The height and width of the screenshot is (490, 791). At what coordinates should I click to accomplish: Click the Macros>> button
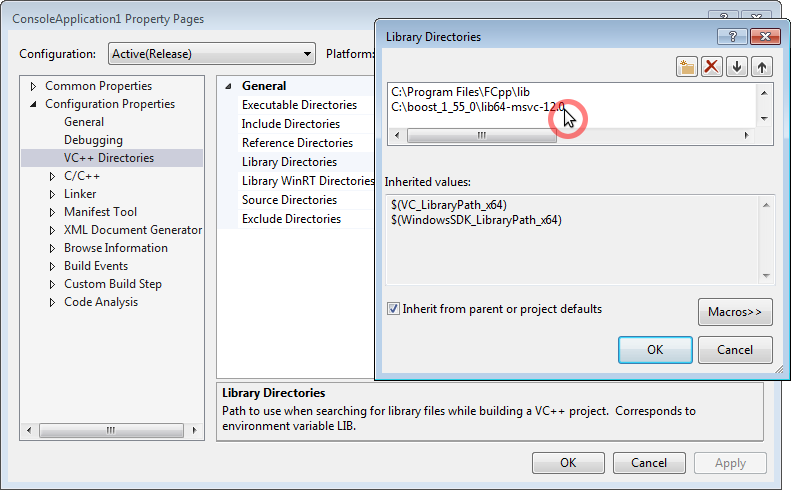734,312
